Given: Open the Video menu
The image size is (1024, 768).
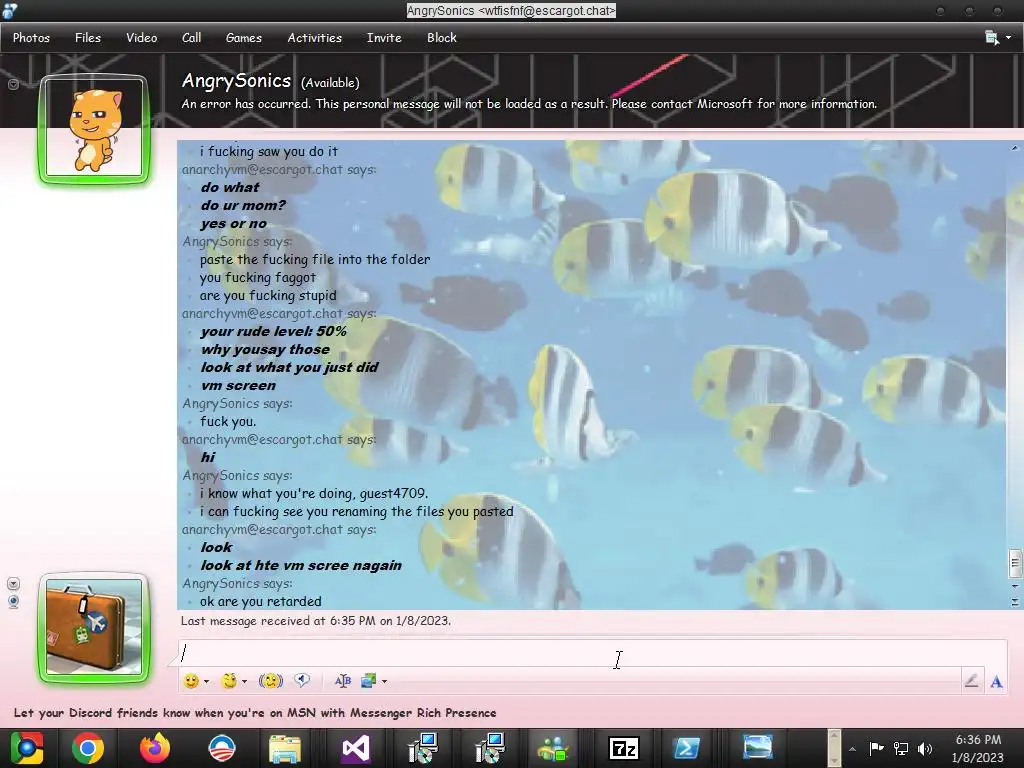Looking at the screenshot, I should coord(142,38).
